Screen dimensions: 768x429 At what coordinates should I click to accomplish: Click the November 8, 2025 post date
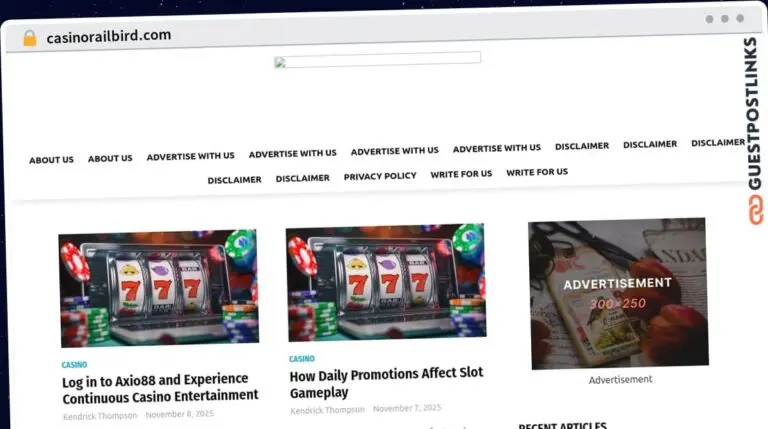pos(179,415)
